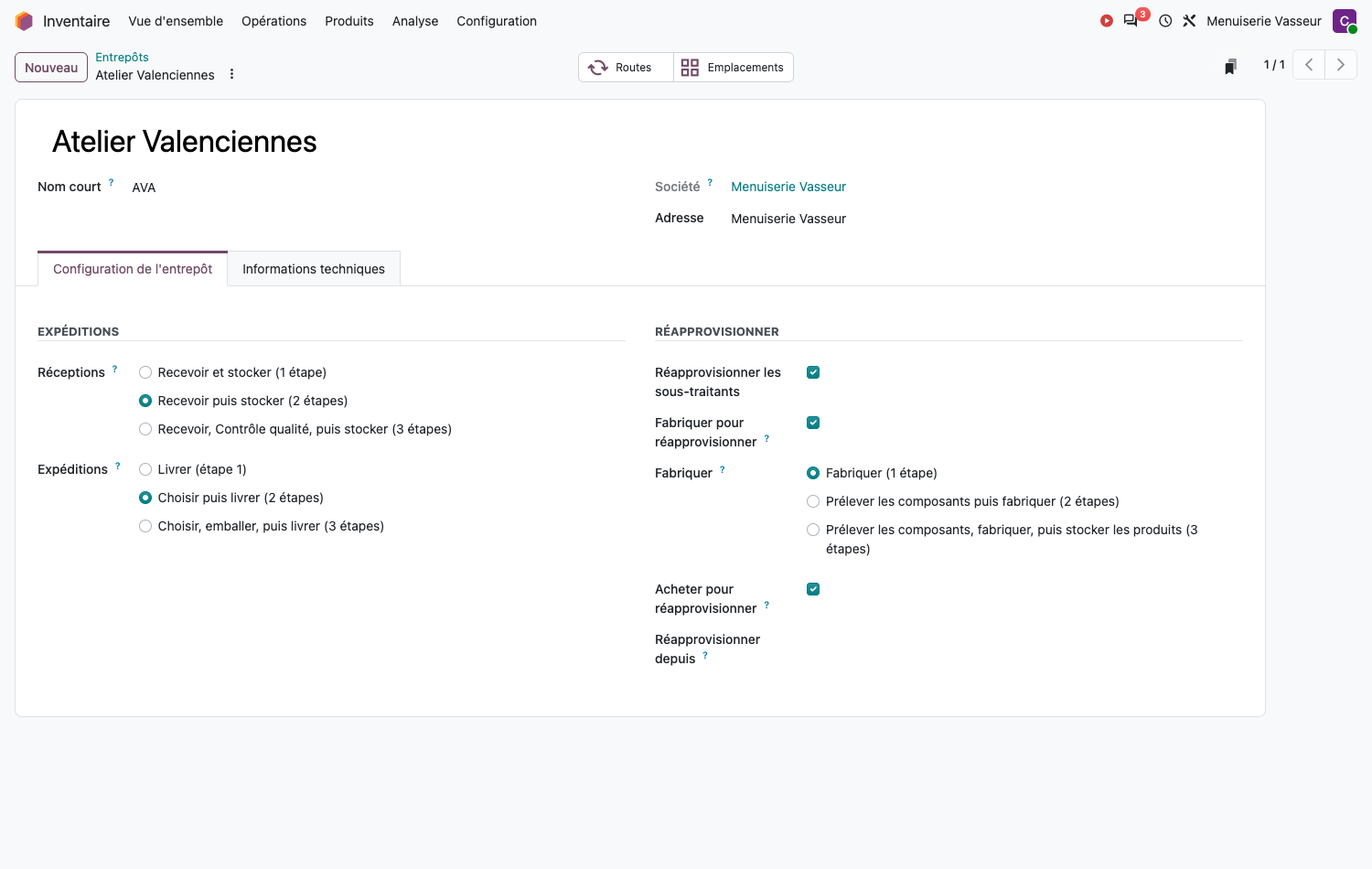Click the Nouveau button
The width and height of the screenshot is (1372, 869).
coord(51,68)
